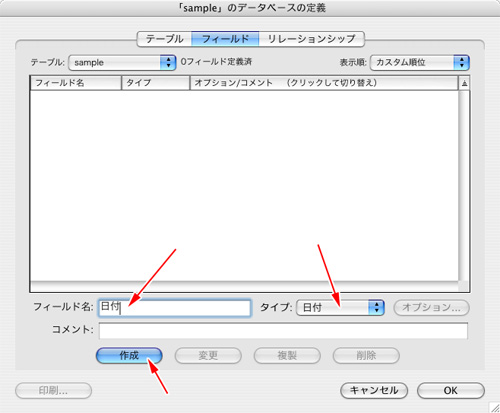
Task: Click the sort order triangle icon
Action: point(464,83)
